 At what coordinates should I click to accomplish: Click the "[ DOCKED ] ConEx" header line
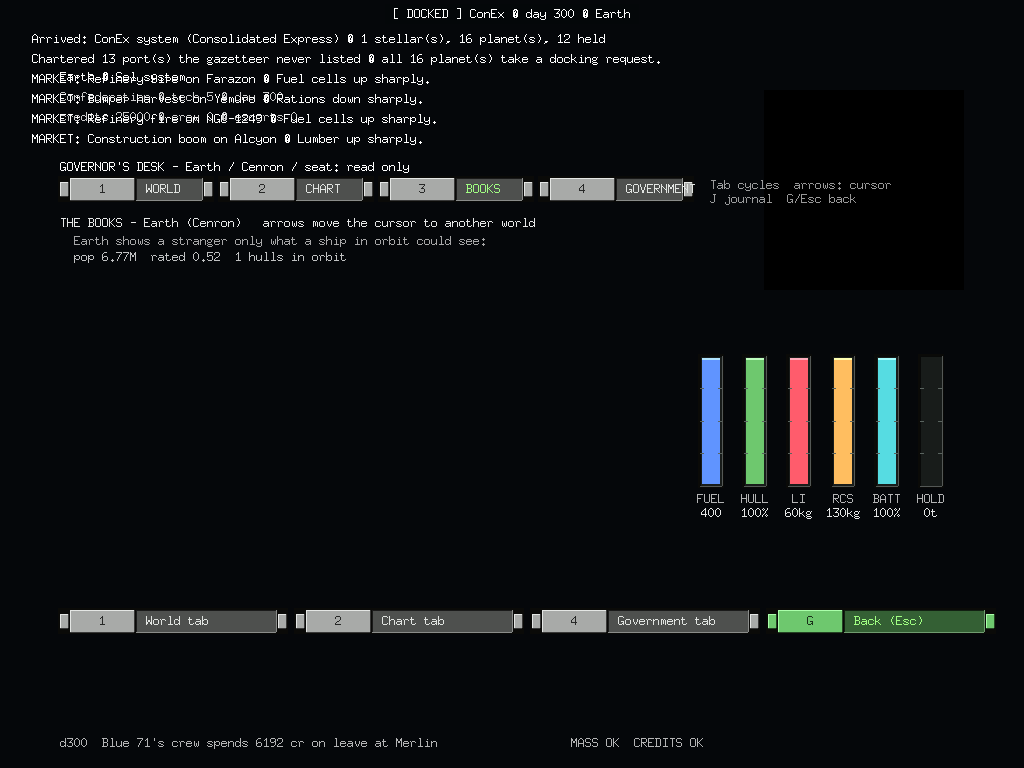pyautogui.click(x=512, y=14)
